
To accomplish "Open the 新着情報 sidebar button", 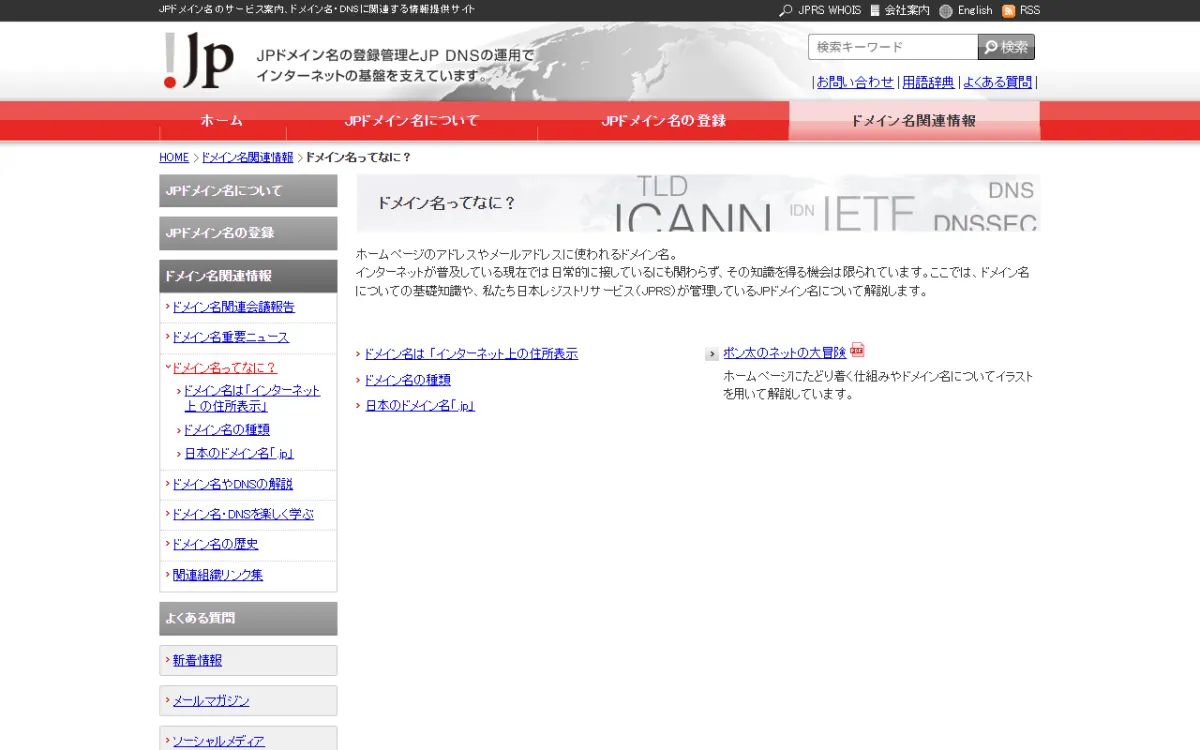I will pos(248,661).
